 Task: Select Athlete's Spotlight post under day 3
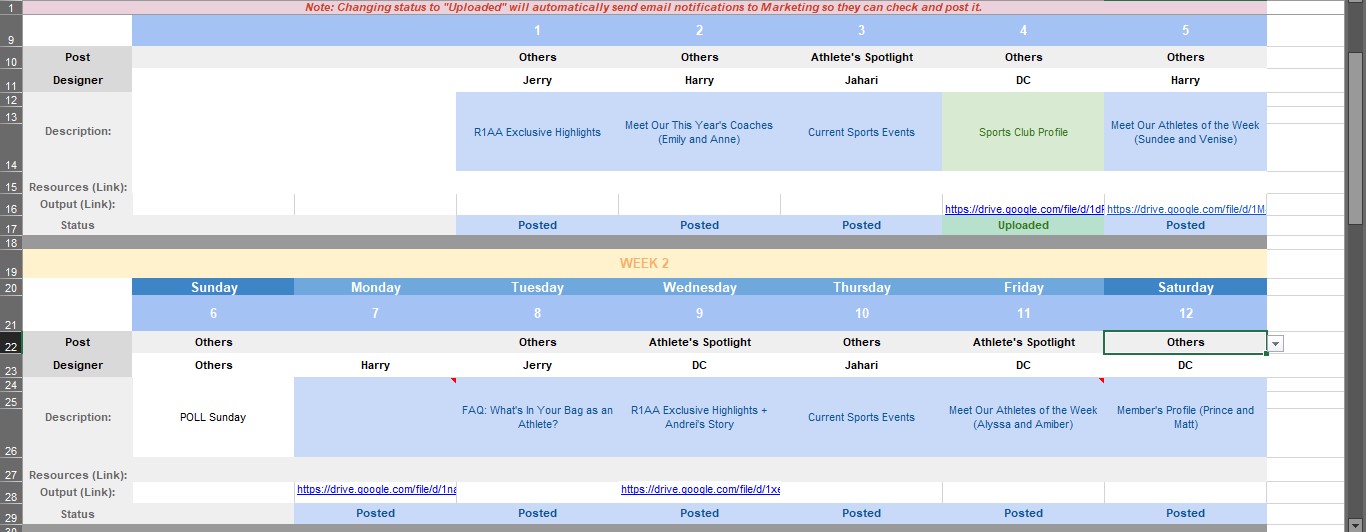coord(862,57)
